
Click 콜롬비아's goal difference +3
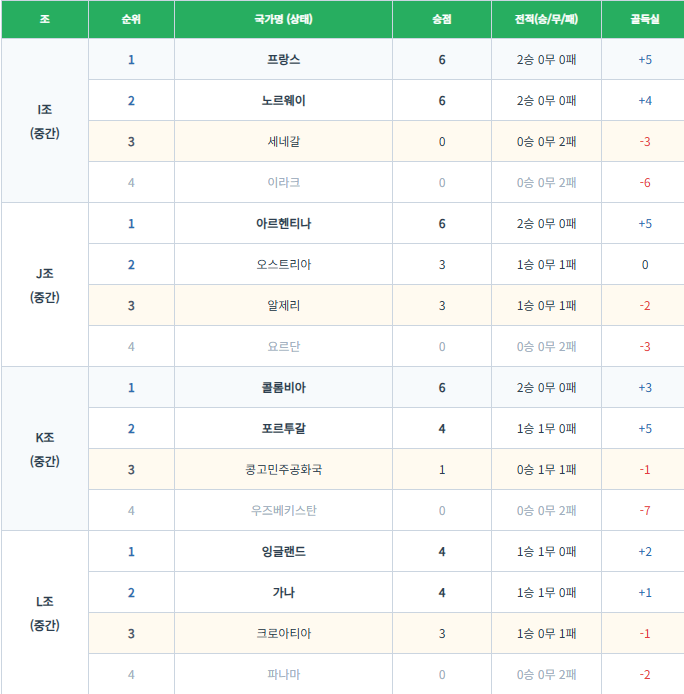point(645,388)
